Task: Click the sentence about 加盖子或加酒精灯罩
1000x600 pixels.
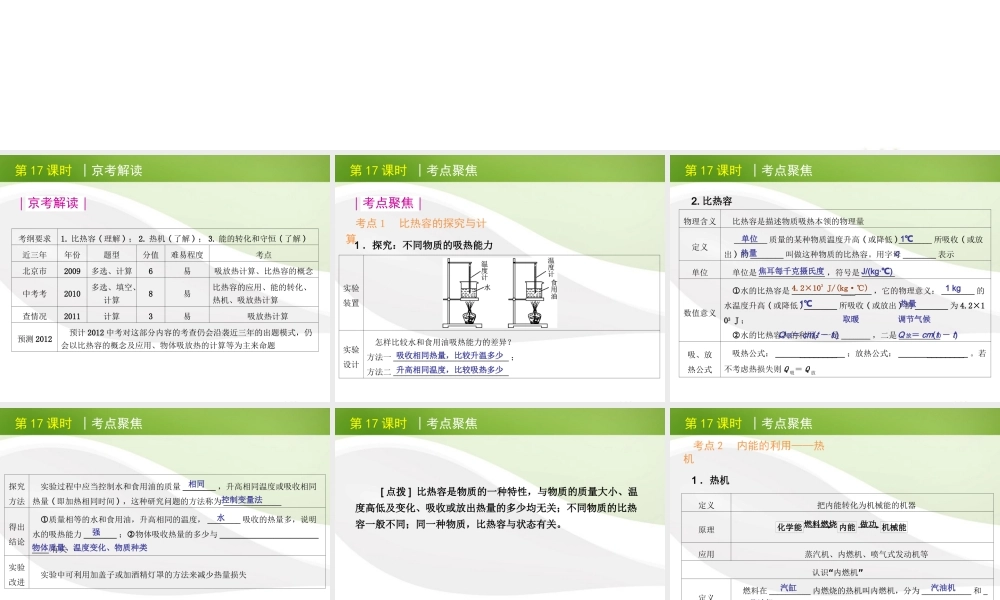Action: pos(143,574)
